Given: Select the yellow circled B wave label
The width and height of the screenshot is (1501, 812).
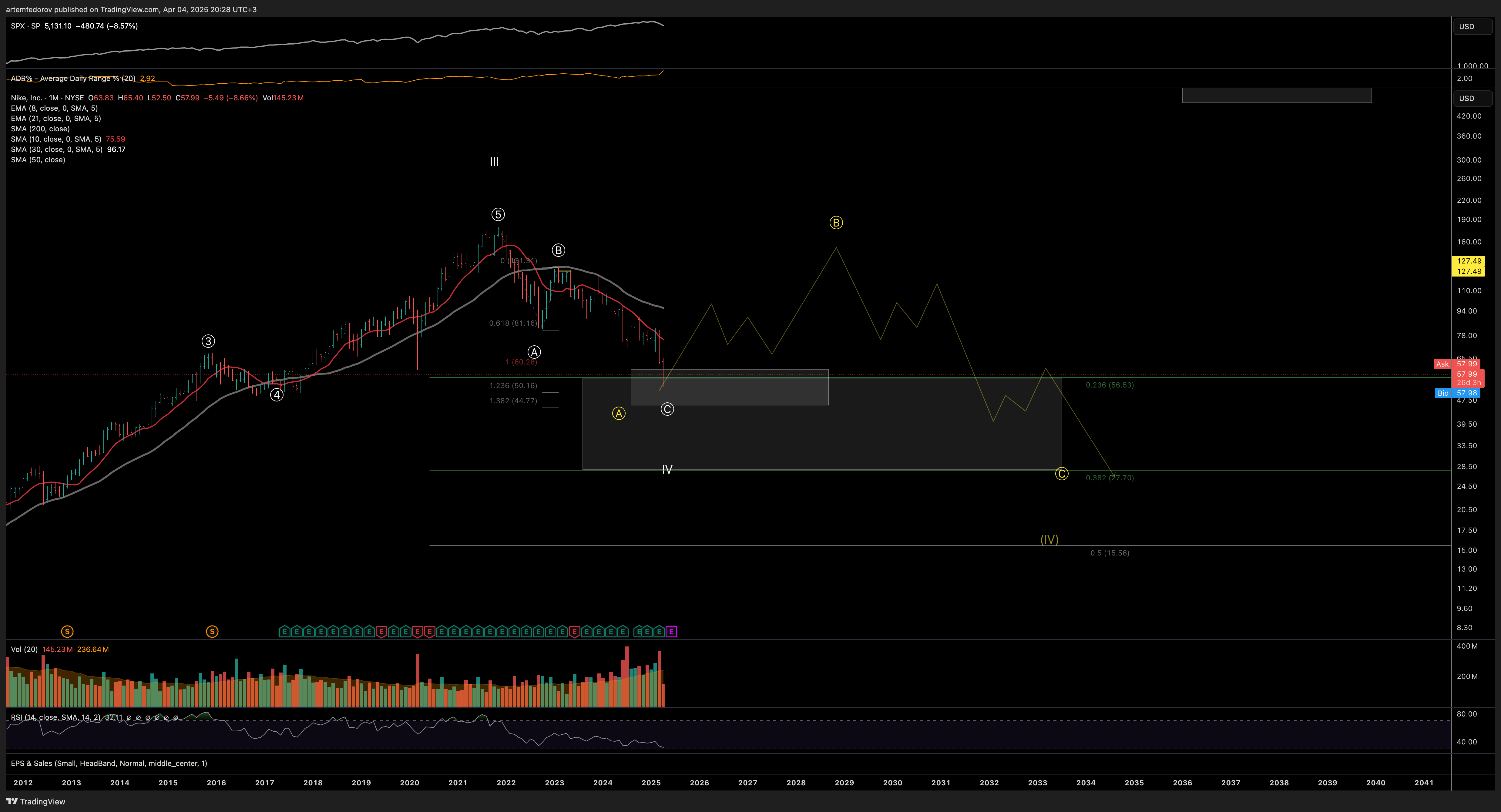Looking at the screenshot, I should pyautogui.click(x=836, y=223).
